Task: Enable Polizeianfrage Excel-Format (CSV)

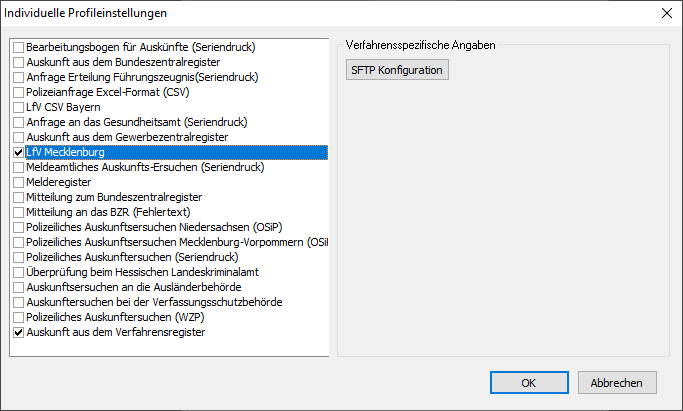Action: (19, 92)
